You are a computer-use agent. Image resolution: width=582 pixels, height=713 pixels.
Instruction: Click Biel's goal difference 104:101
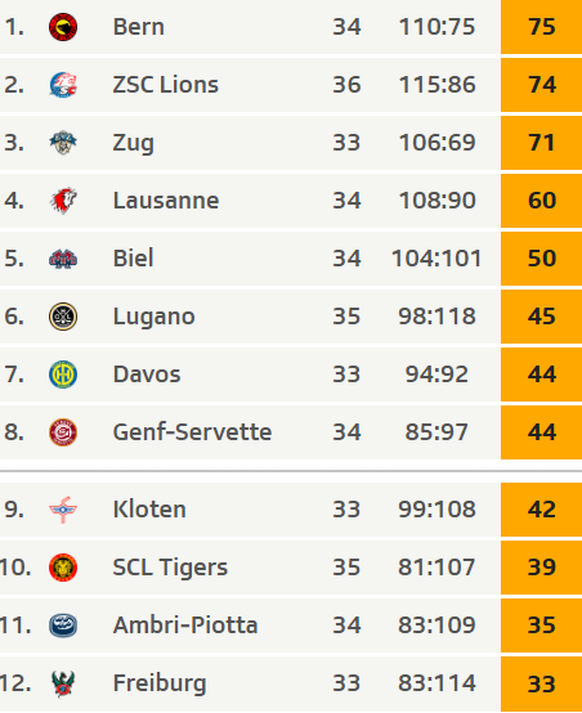click(x=436, y=259)
